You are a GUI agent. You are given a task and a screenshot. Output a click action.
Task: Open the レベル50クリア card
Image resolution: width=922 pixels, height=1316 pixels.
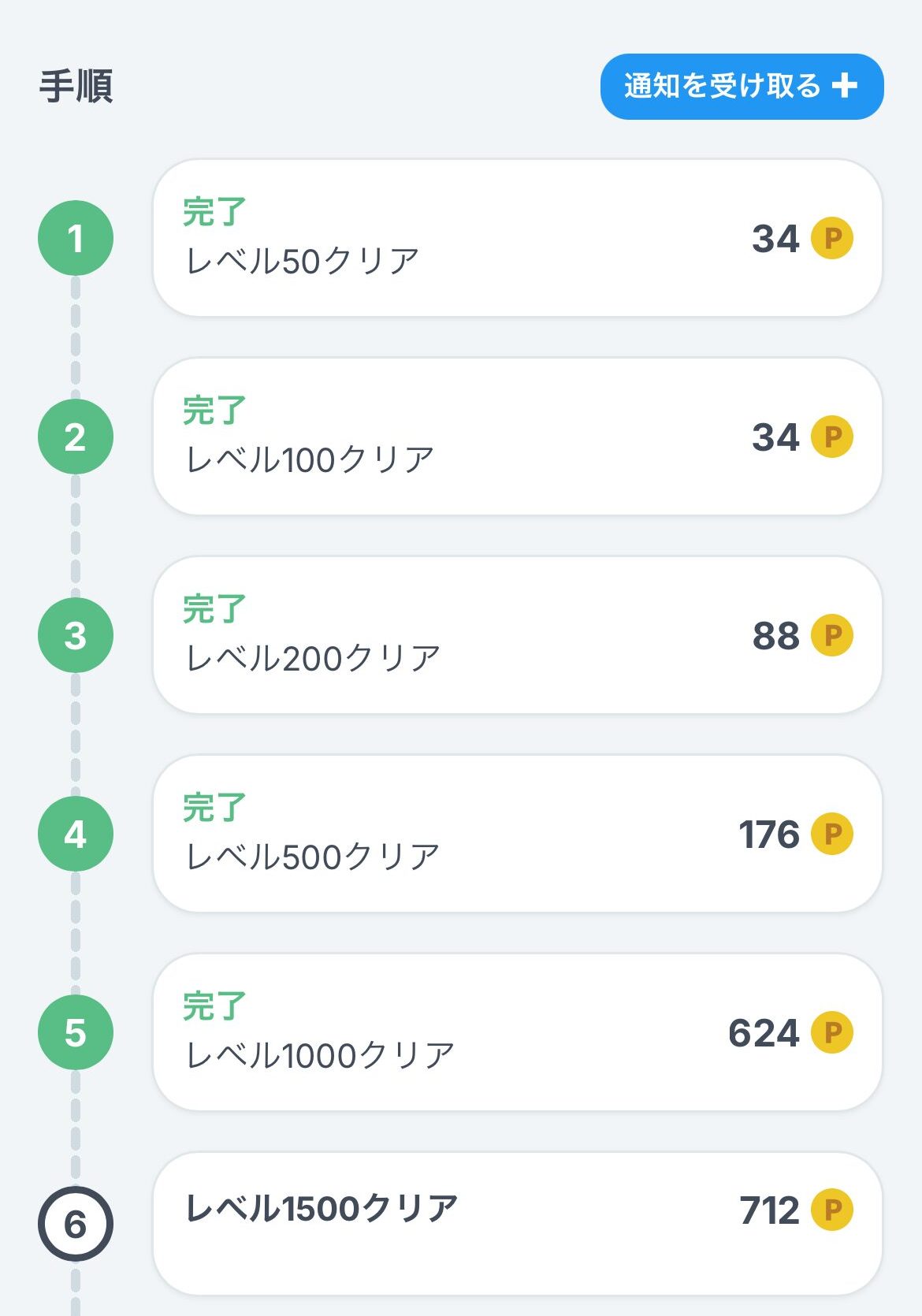pos(517,238)
